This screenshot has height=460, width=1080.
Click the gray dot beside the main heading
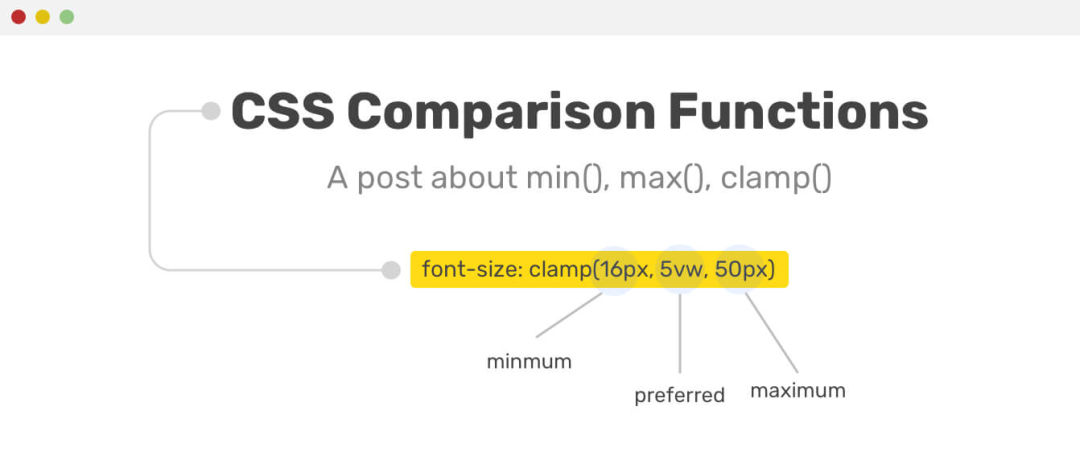(211, 111)
